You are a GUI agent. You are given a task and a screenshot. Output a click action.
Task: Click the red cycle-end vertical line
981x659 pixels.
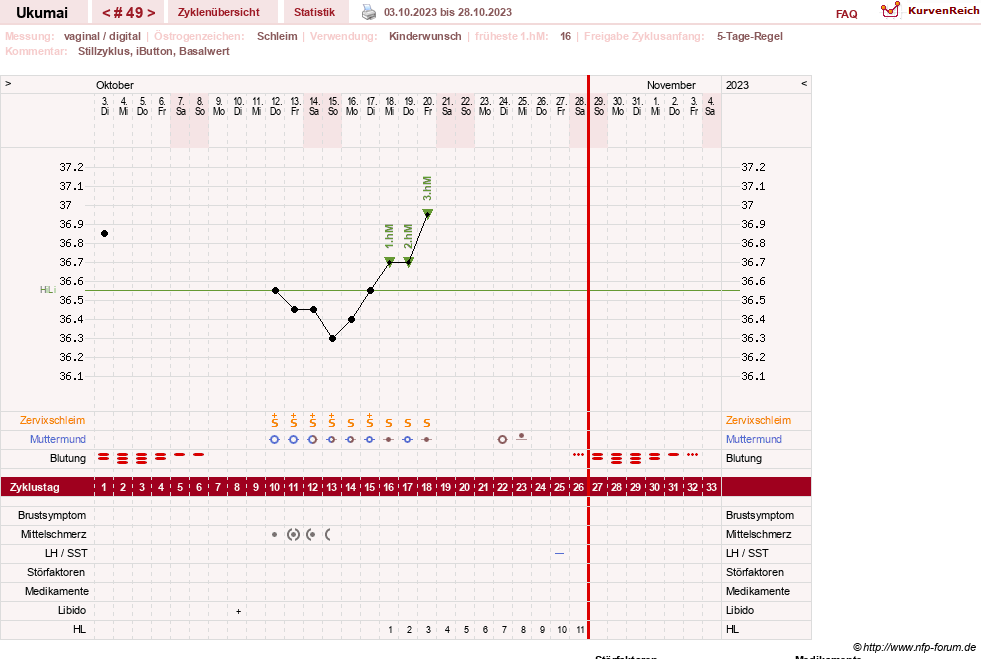[x=588, y=357]
